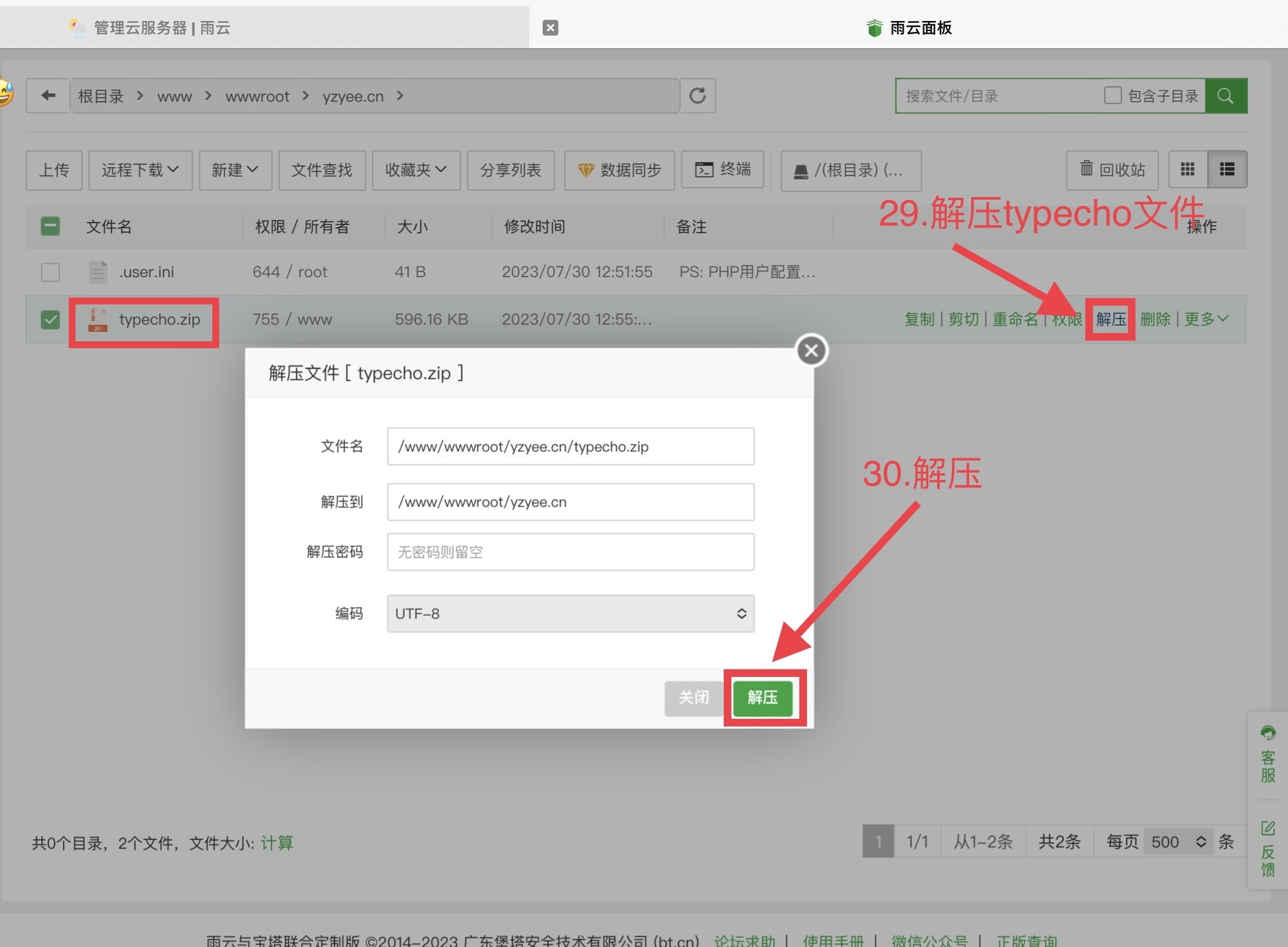The width and height of the screenshot is (1288, 947).
Task: Click the typecho.zip file icon
Action: pos(98,320)
